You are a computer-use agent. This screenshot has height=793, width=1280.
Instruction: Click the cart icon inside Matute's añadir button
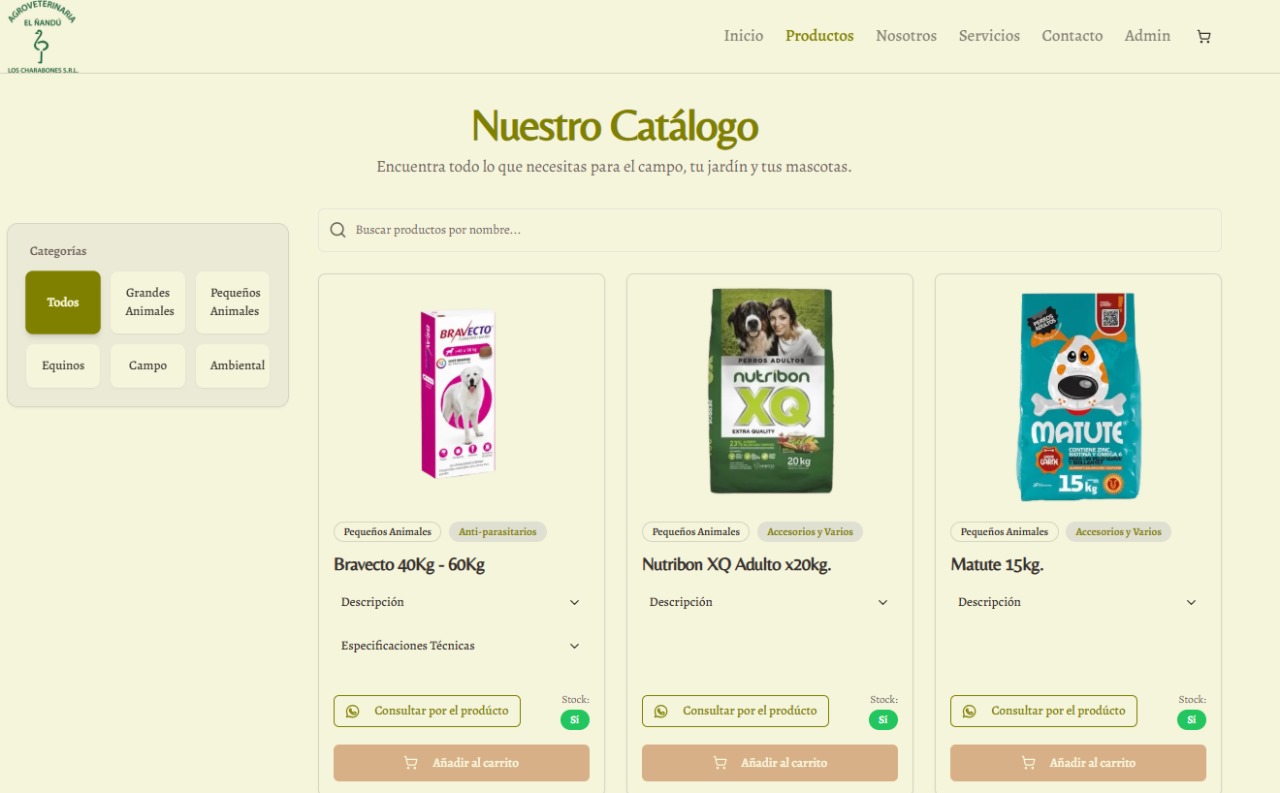[1028, 762]
